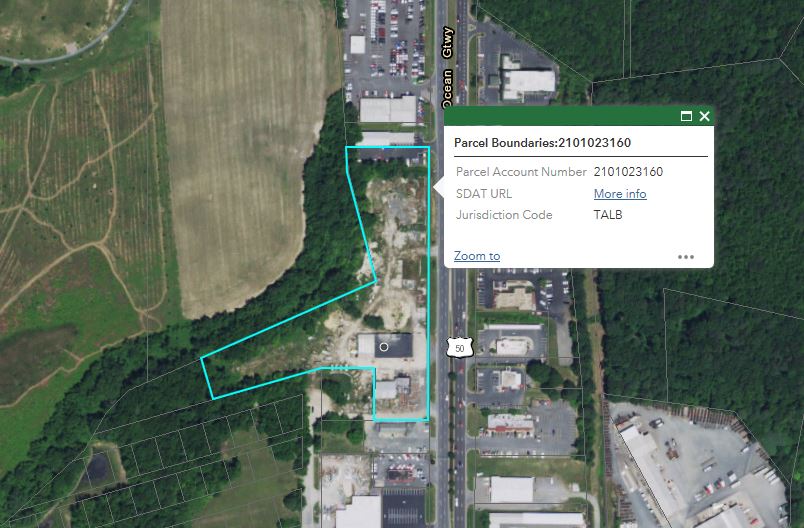Click the white-roofed building northeast of the popup
Viewport: 804px width, 528px height.
pos(529,84)
